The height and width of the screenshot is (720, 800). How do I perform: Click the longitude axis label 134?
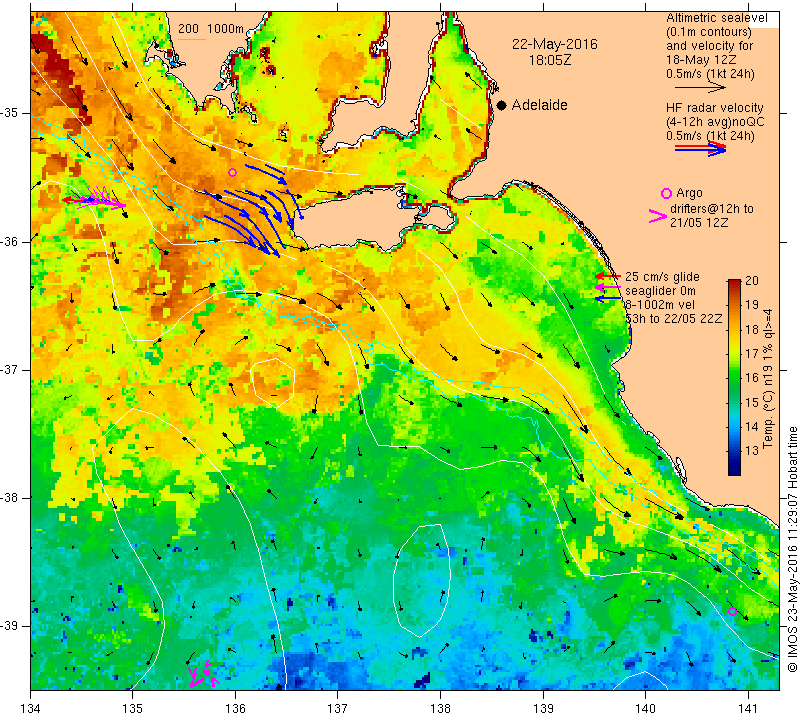30,708
